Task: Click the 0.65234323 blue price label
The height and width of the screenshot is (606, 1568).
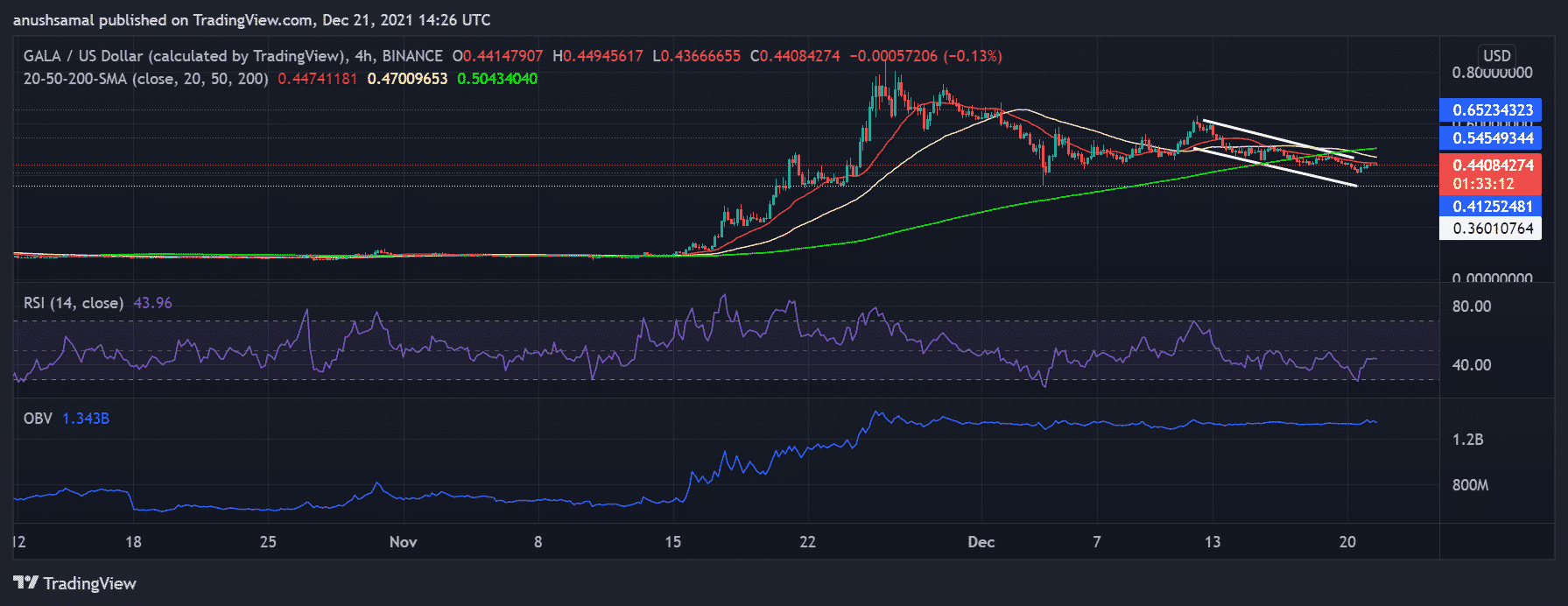Action: pos(1491,110)
